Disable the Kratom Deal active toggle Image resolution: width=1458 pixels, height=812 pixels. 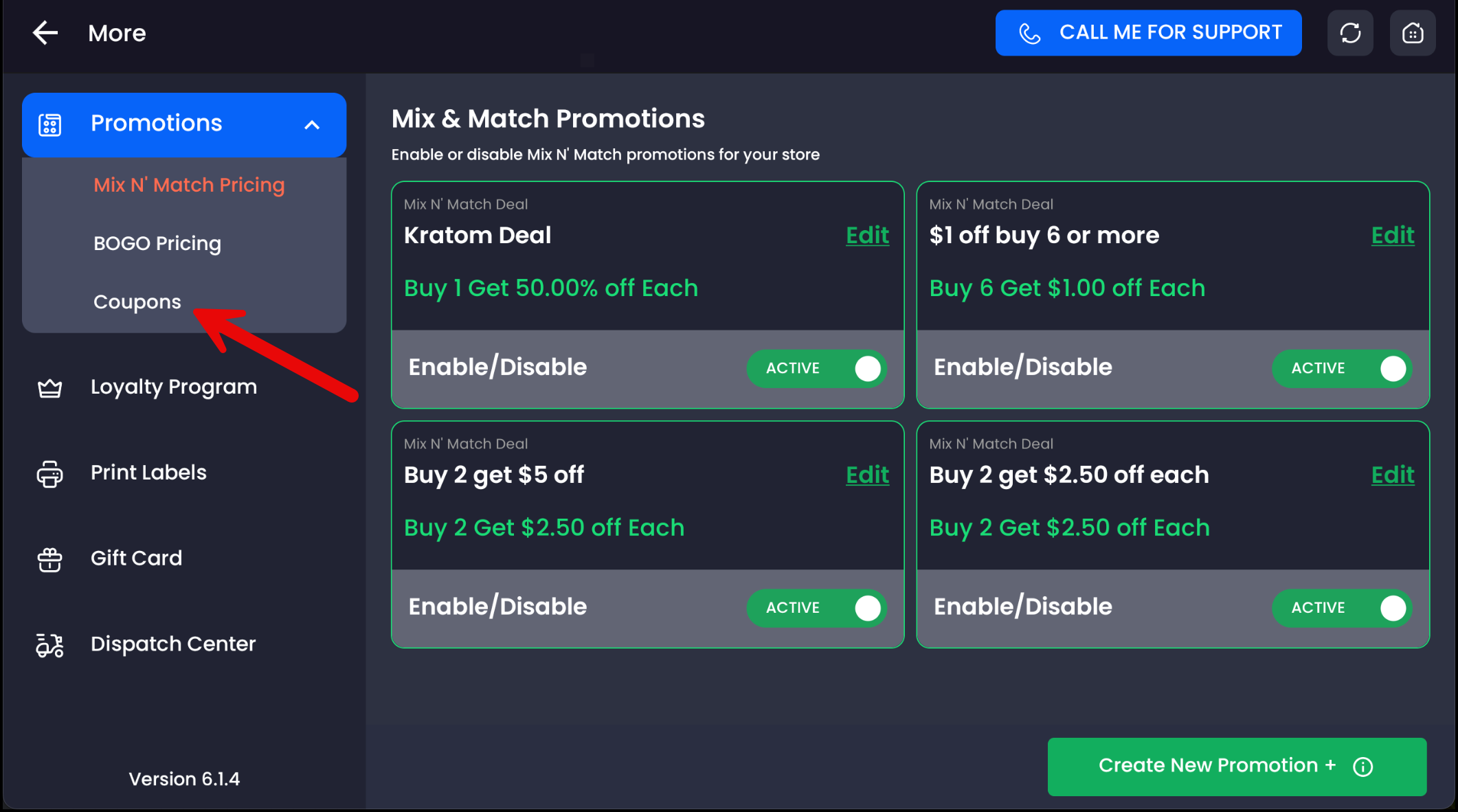click(816, 369)
